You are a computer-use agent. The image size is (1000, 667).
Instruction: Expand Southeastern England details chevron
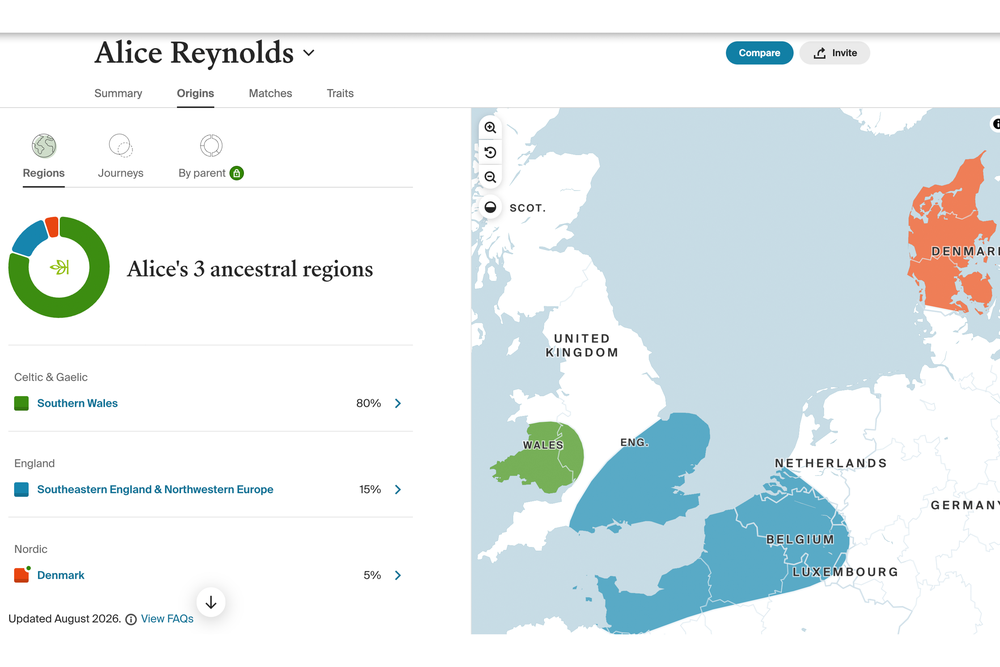click(x=398, y=489)
